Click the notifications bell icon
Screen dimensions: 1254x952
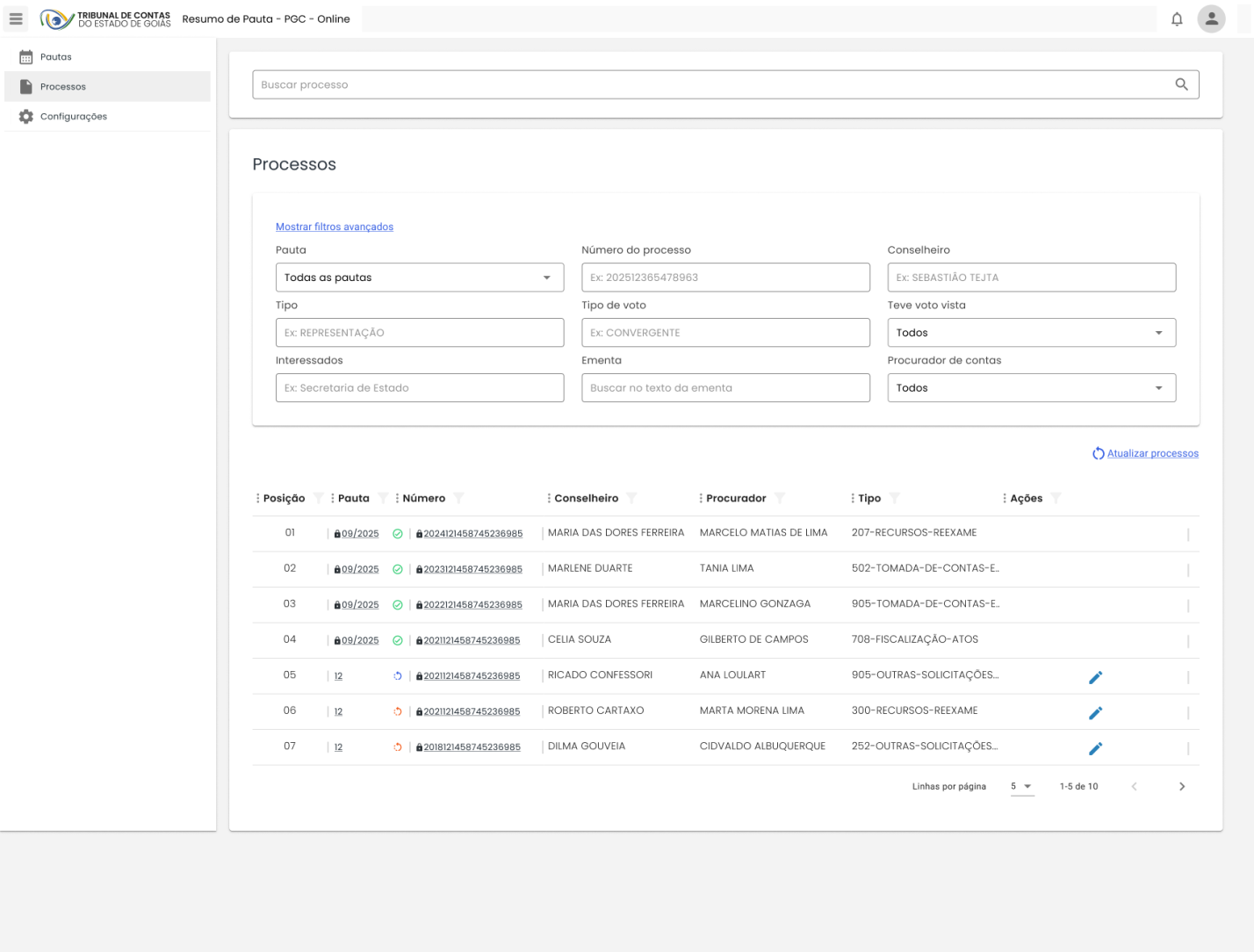coord(1177,18)
